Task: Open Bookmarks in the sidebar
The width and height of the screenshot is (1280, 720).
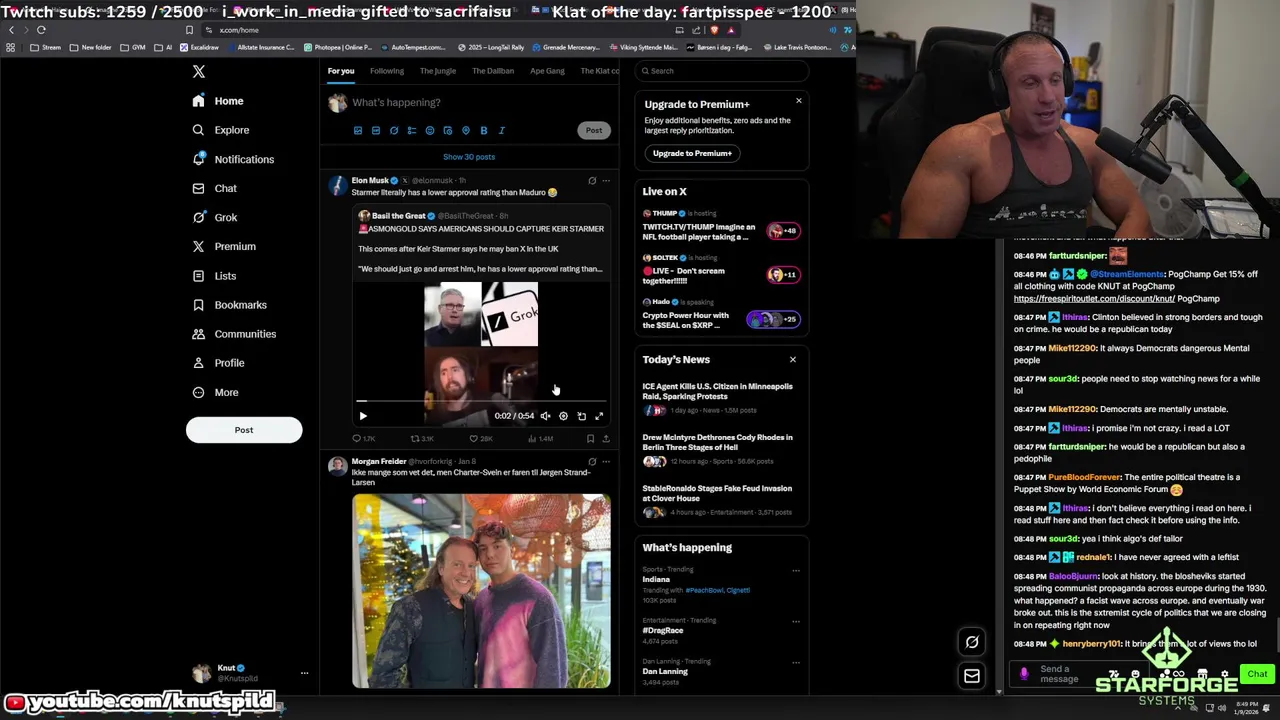Action: [229, 305]
